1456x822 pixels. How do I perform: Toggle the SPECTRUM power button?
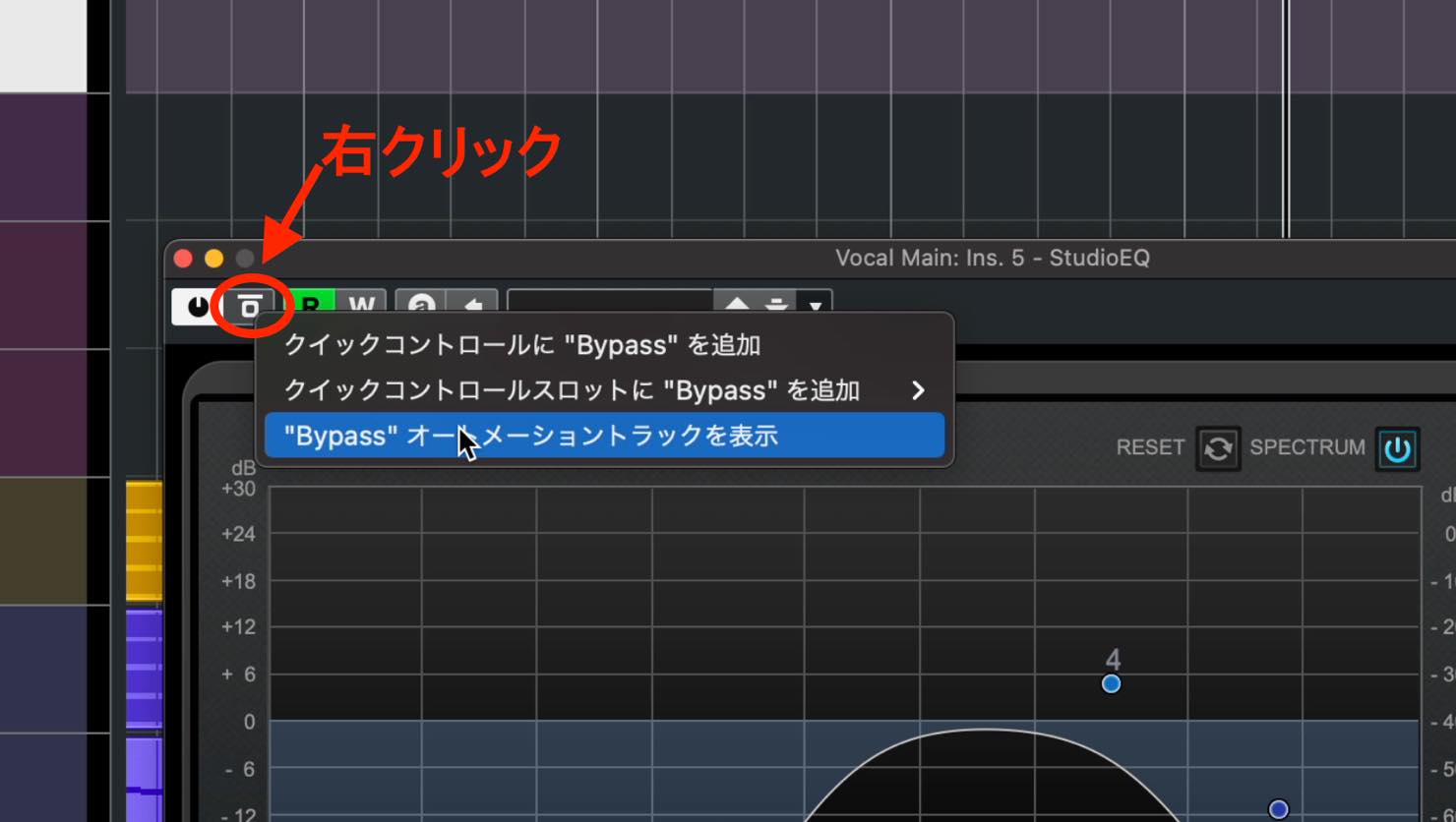point(1397,448)
